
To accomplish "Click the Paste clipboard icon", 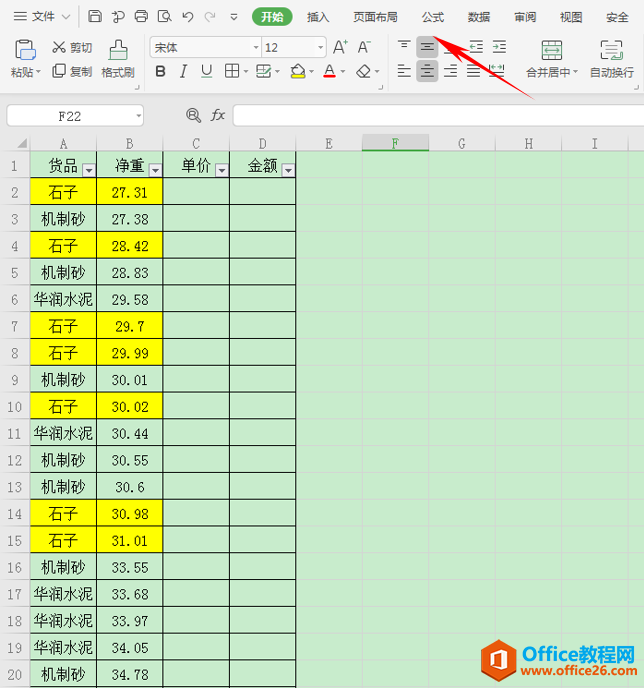I will pos(25,50).
